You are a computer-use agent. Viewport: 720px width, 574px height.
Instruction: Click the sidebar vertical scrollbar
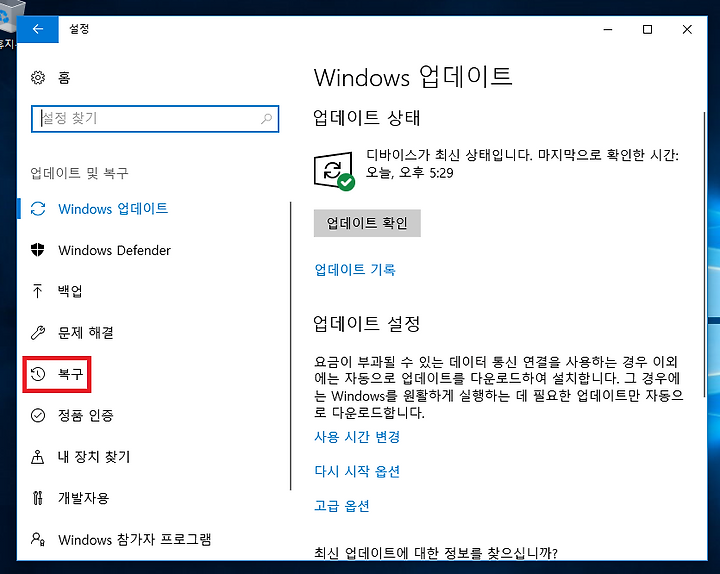(291, 346)
